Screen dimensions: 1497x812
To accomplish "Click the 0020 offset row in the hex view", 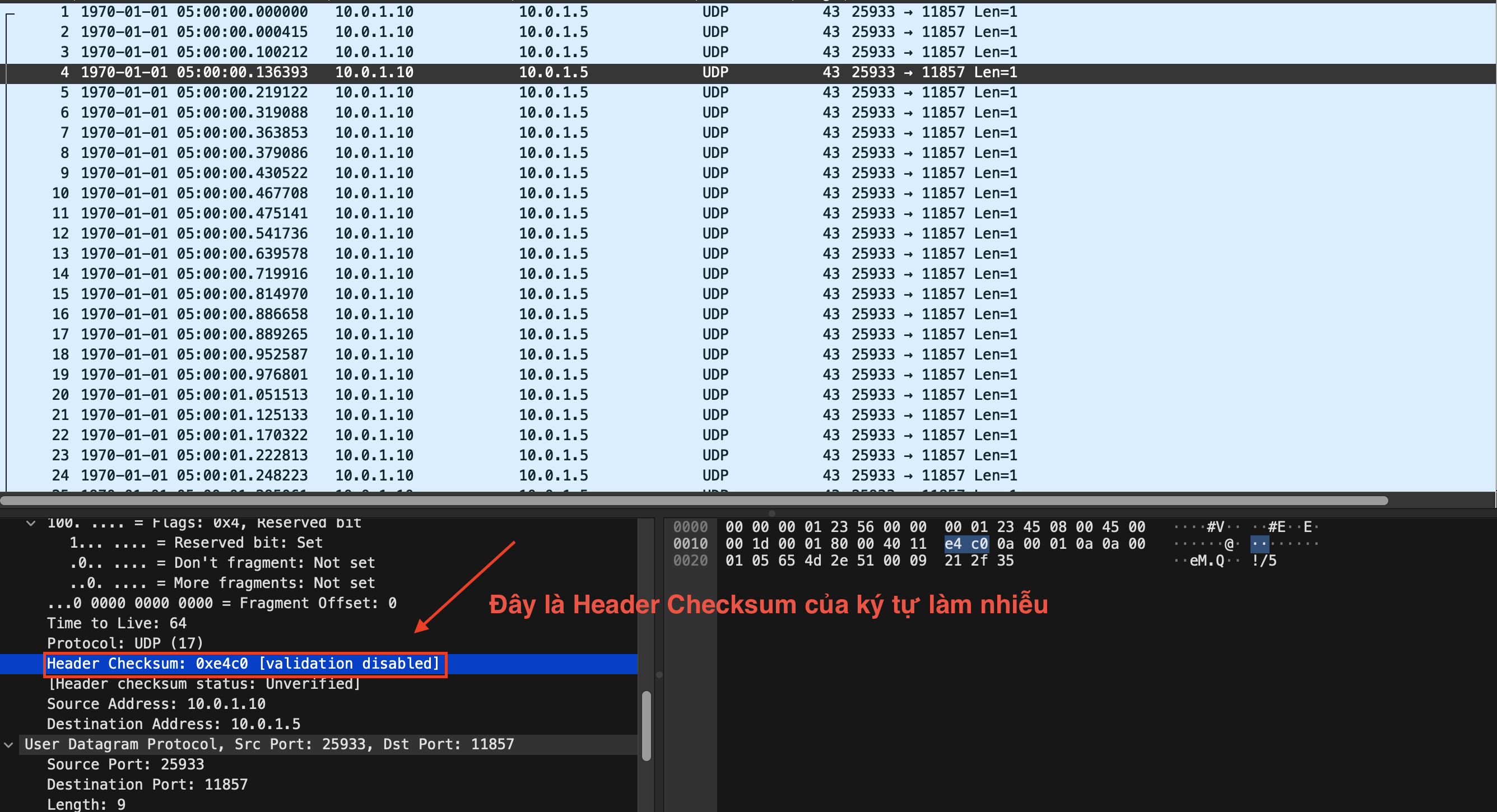I will tap(690, 561).
